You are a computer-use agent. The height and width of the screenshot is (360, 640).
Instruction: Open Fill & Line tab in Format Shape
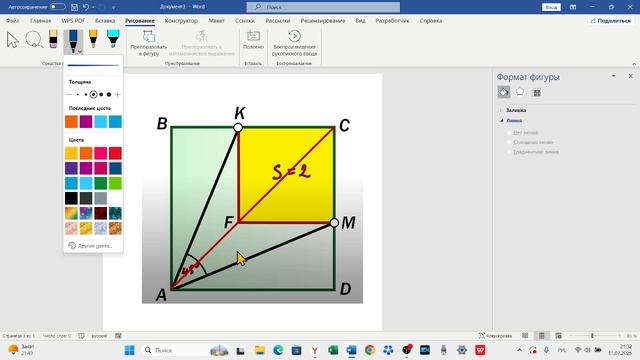pyautogui.click(x=504, y=92)
